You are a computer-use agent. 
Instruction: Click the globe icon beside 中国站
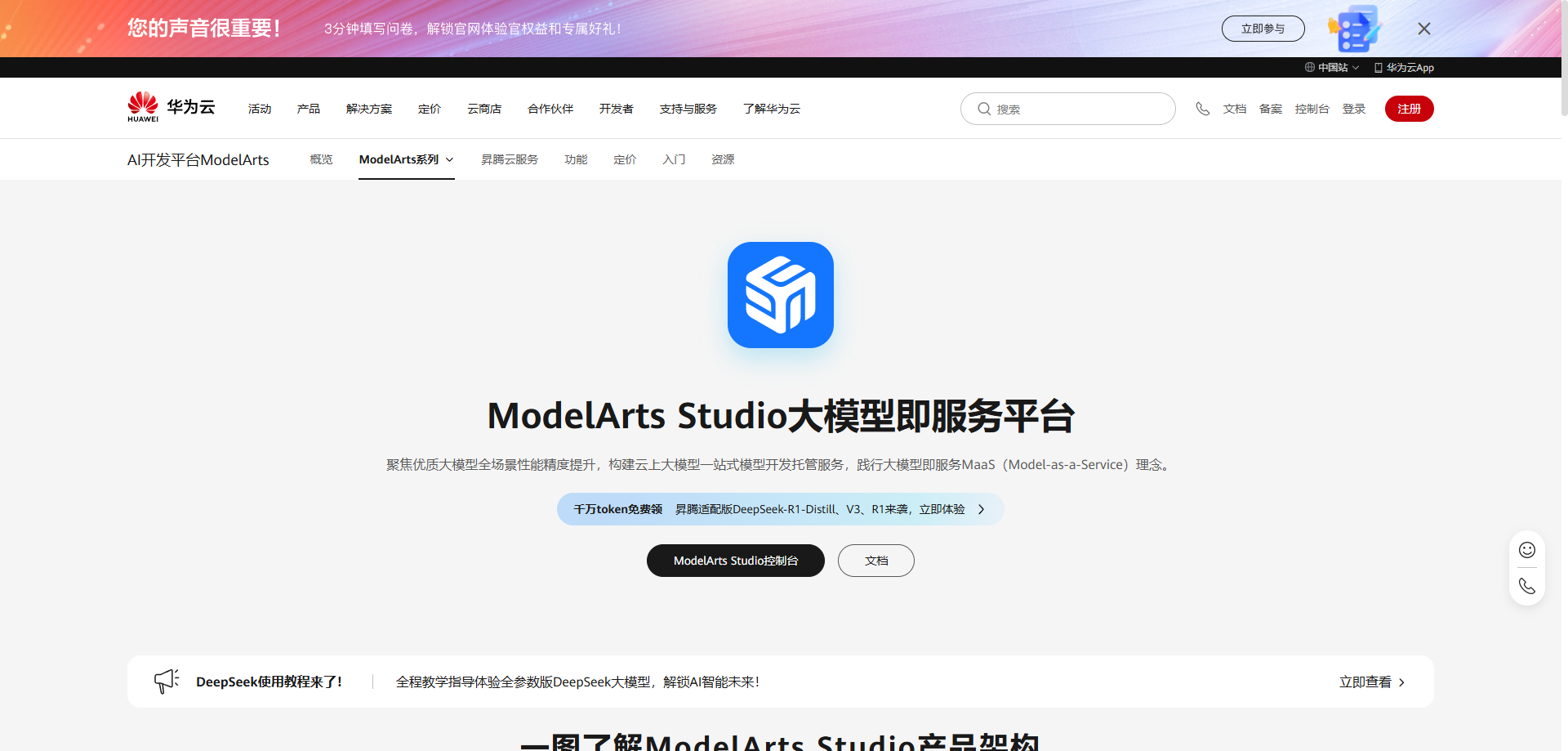pyautogui.click(x=1310, y=68)
